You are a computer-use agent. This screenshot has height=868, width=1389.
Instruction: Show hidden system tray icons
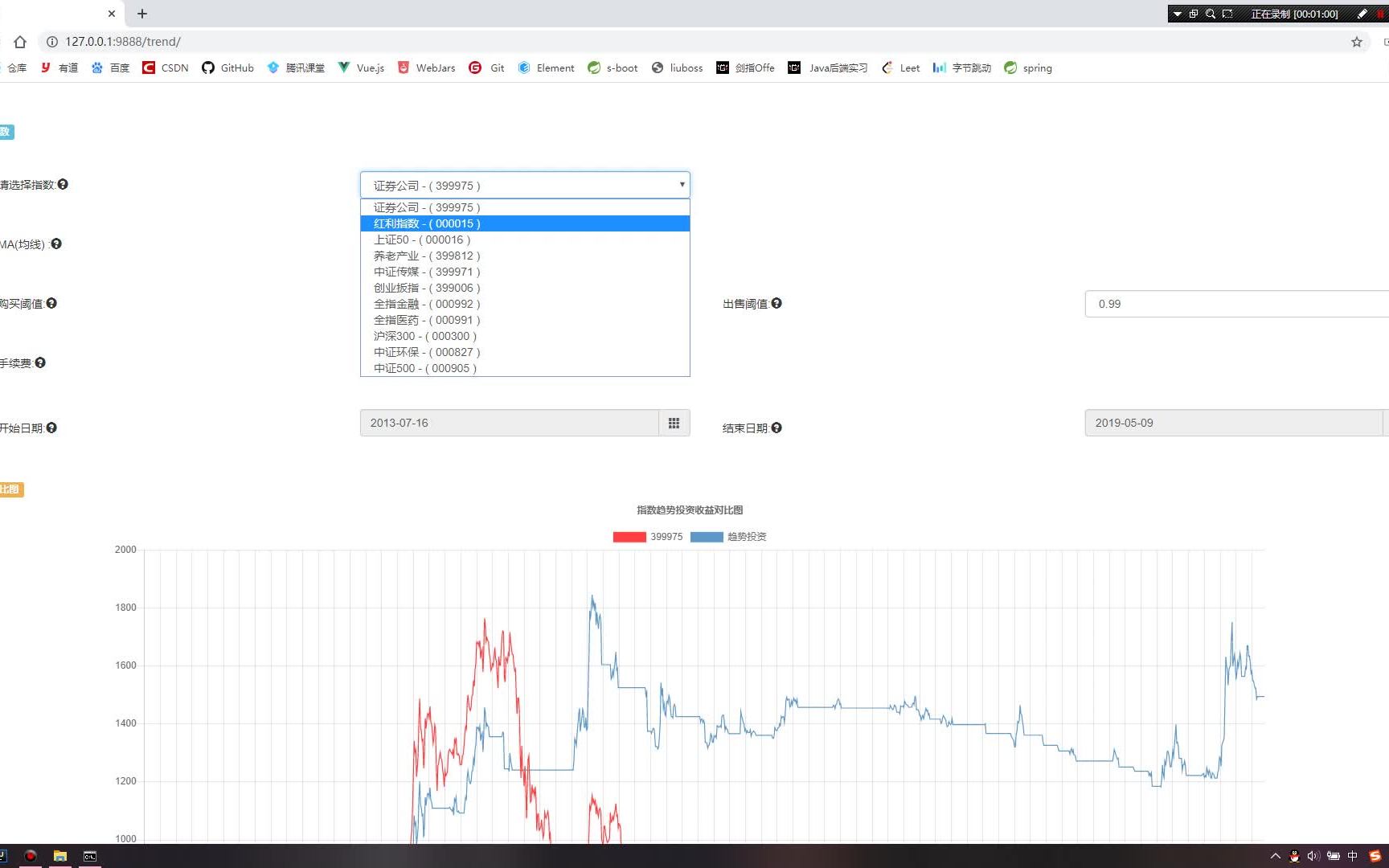click(x=1275, y=856)
